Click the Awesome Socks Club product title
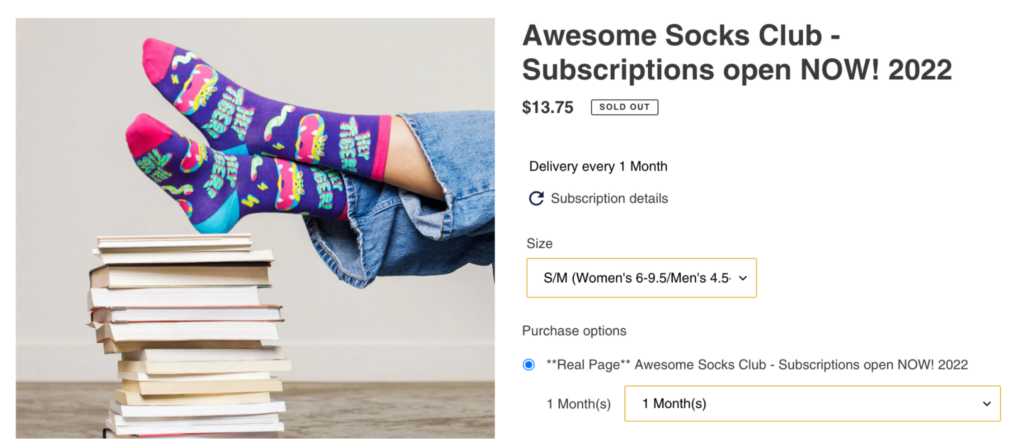Viewport: 1024px width, 439px height. pos(736,52)
